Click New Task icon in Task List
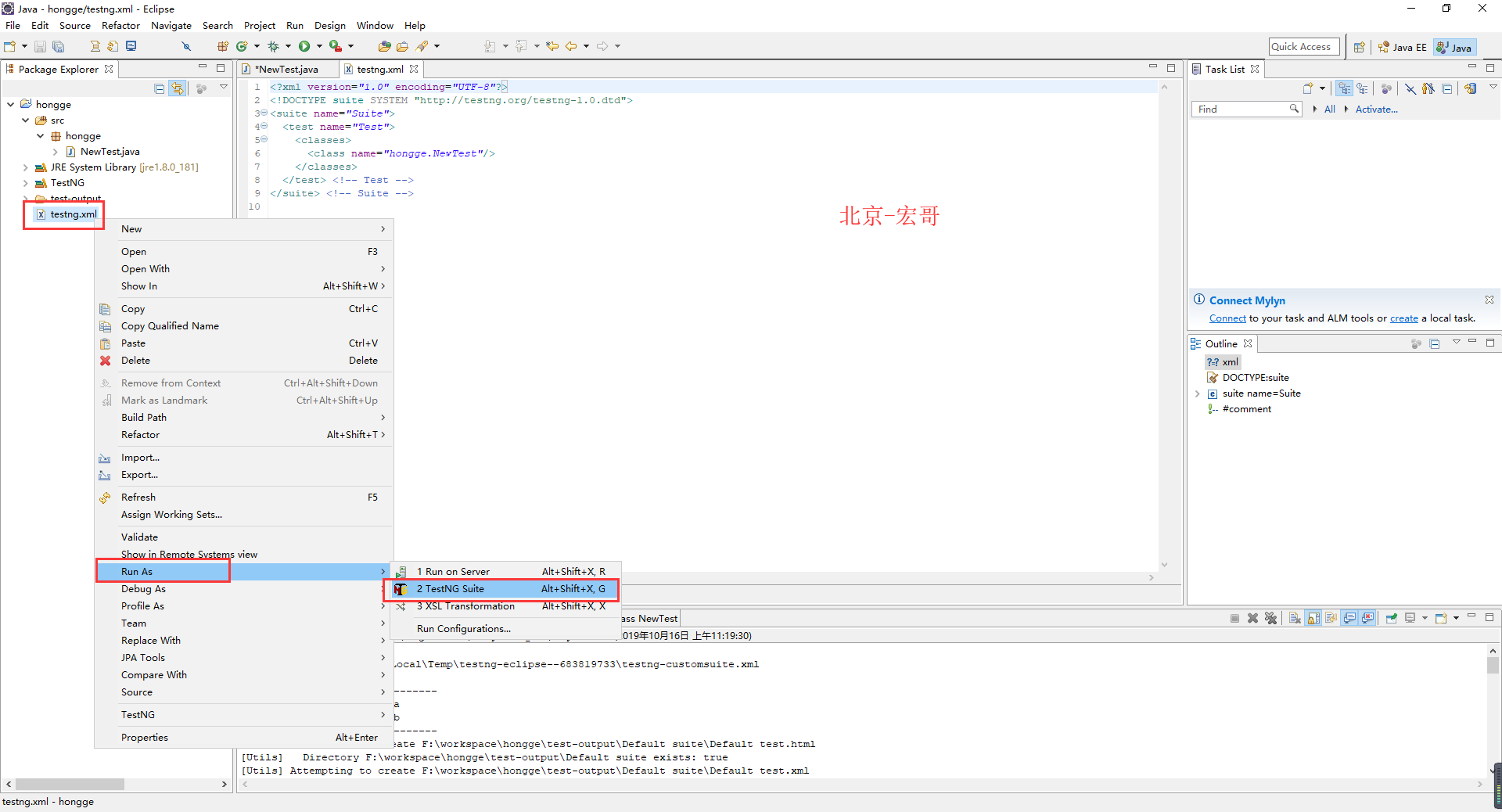 [x=1307, y=88]
